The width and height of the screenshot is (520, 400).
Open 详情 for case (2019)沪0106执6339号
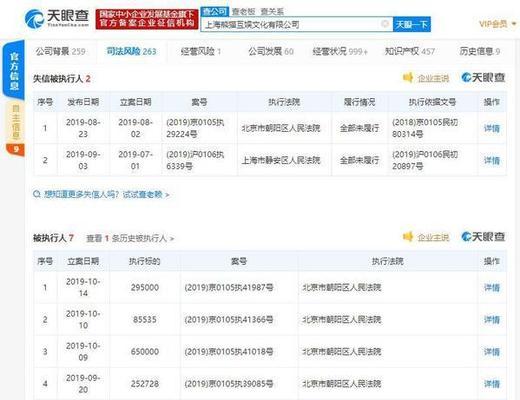492,160
